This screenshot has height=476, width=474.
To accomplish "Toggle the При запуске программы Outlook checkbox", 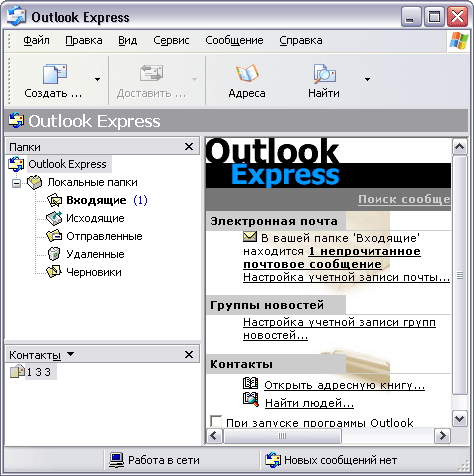I will tap(216, 421).
